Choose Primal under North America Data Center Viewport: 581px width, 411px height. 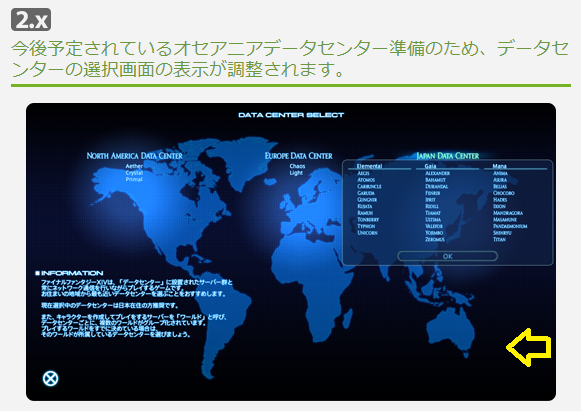coord(134,179)
